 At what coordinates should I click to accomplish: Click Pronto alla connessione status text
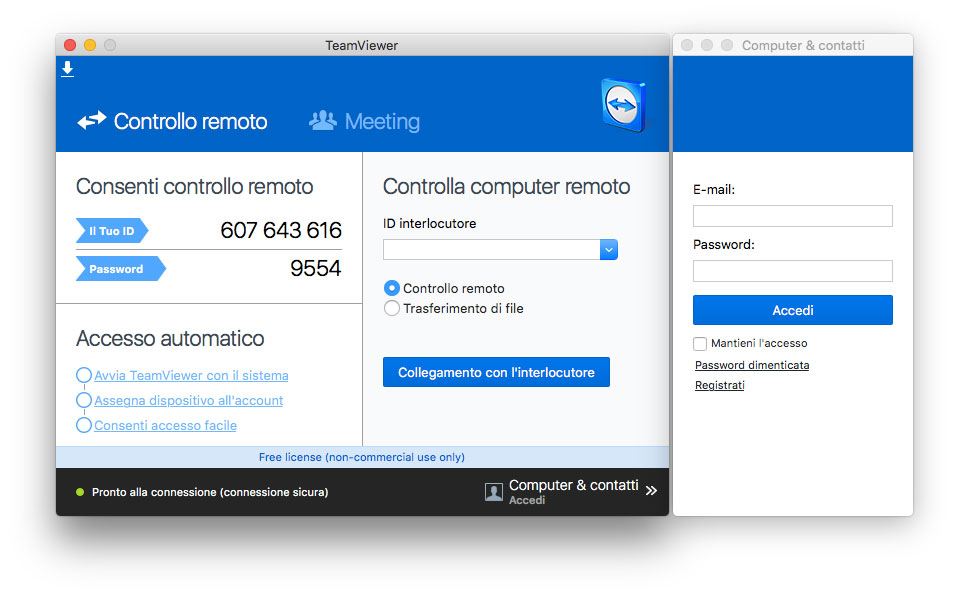210,492
